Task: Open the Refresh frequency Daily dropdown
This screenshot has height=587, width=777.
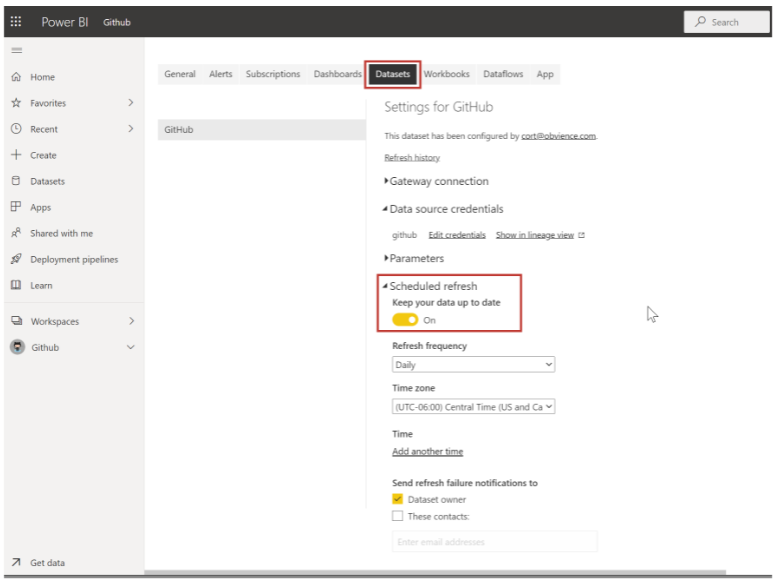Action: 473,365
